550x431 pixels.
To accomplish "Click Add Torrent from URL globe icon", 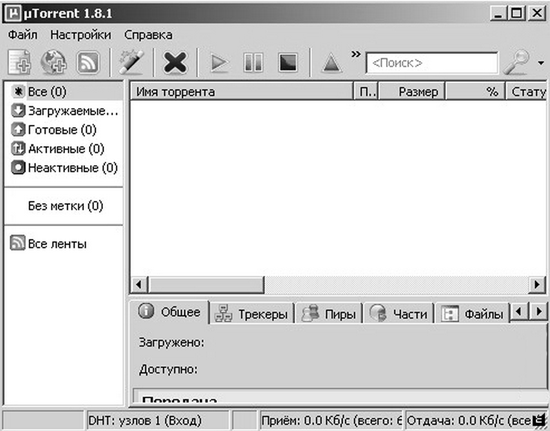I will point(54,63).
